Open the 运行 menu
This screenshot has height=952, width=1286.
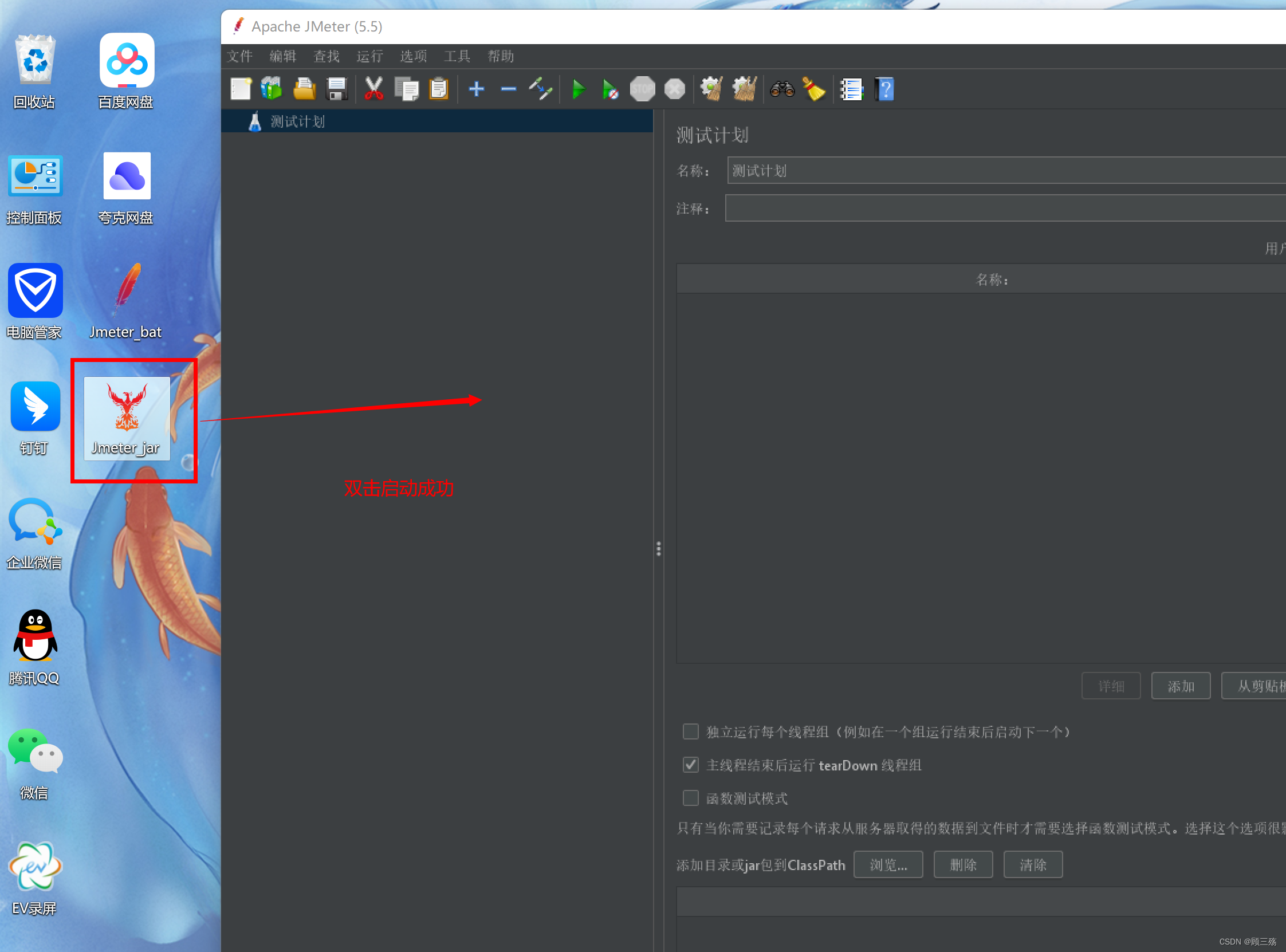[369, 57]
